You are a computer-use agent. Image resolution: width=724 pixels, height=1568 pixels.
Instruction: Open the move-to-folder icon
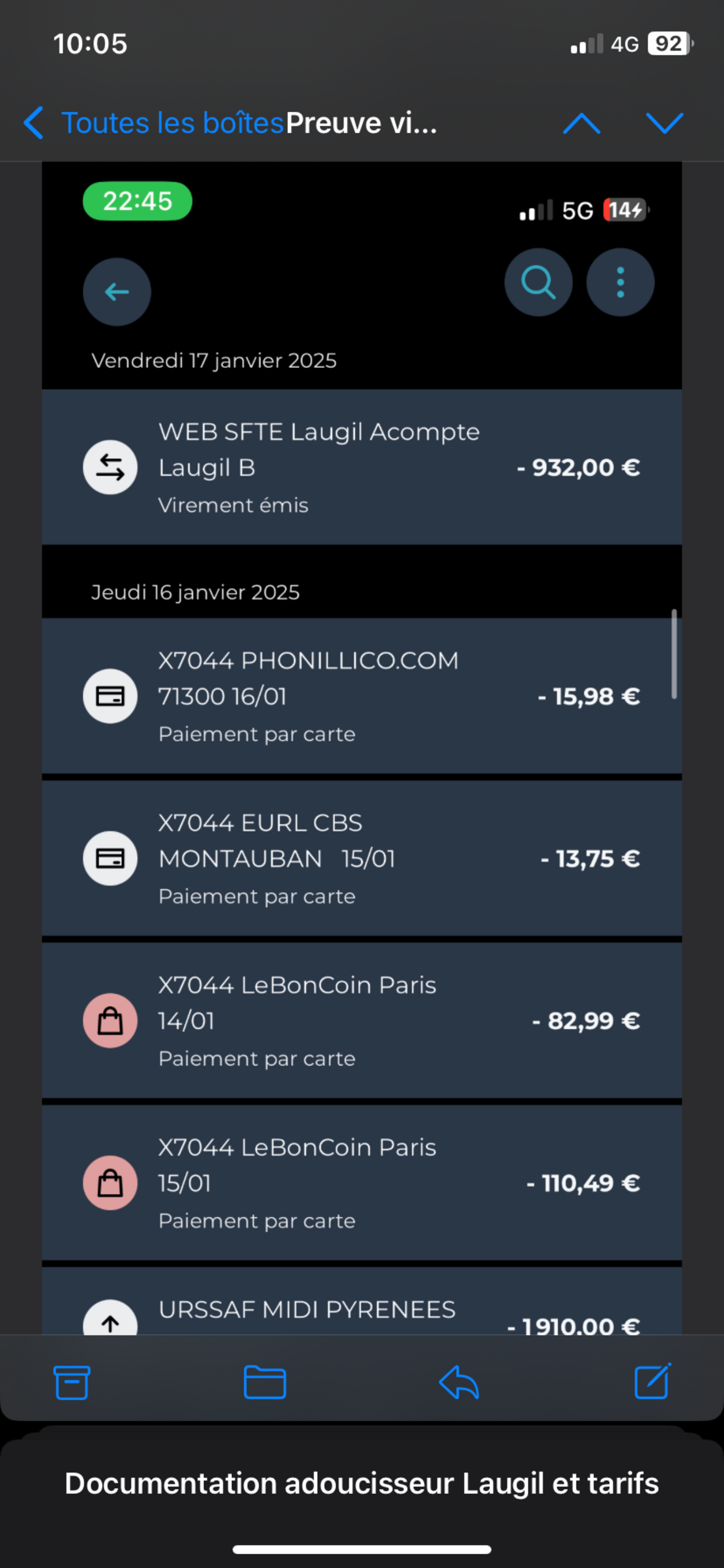pos(265,1382)
